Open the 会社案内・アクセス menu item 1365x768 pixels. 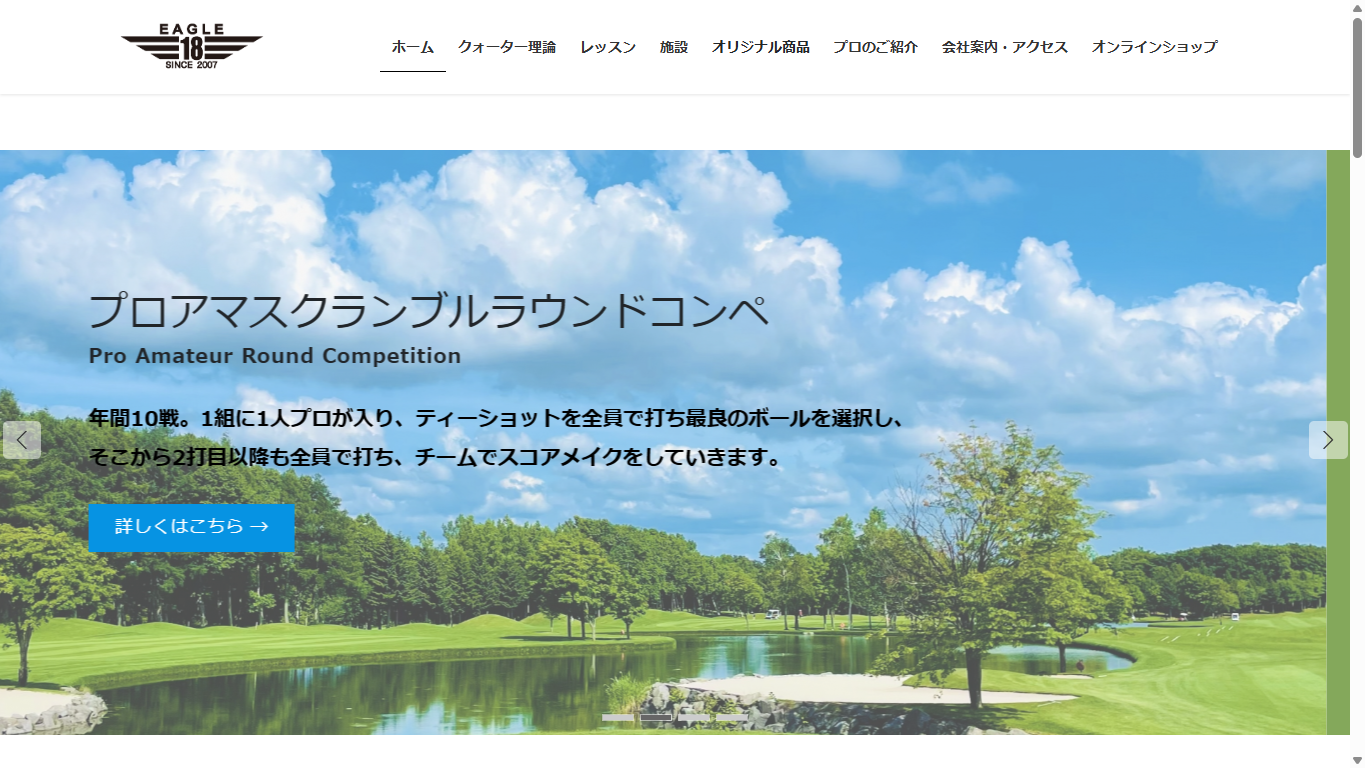point(1005,47)
